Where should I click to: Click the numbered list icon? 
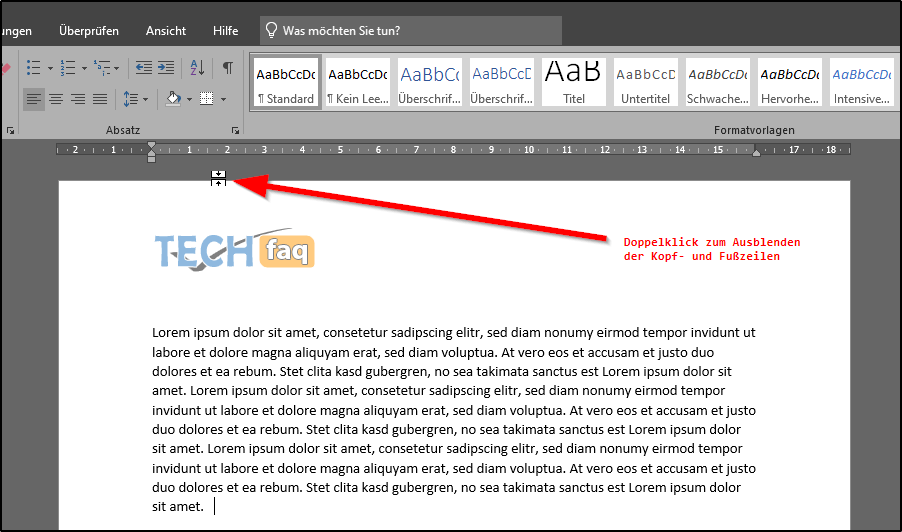coord(68,68)
